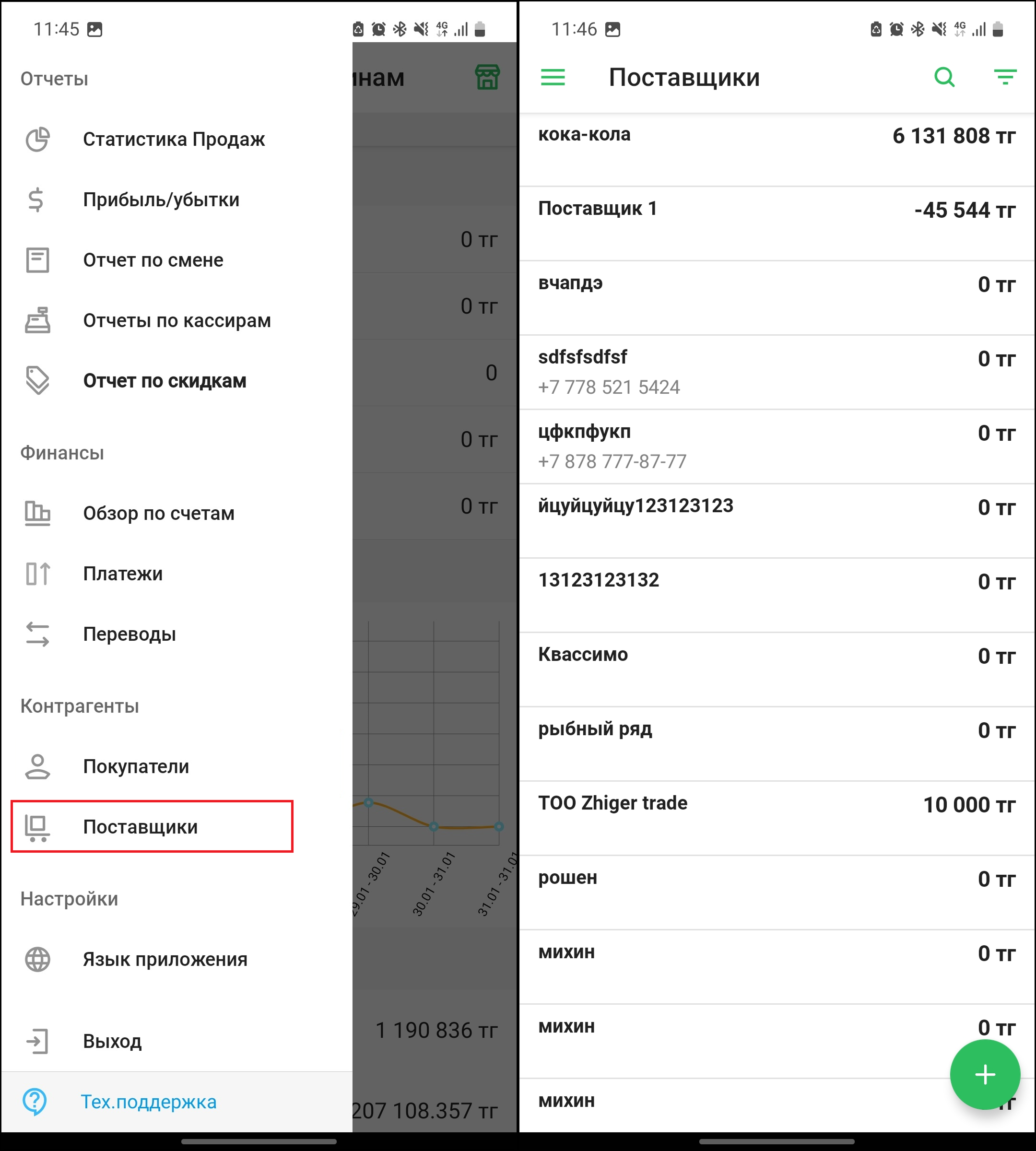Viewport: 1036px width, 1151px height.
Task: Tap the cash register icon for Отчеты по кассирам
Action: click(37, 320)
